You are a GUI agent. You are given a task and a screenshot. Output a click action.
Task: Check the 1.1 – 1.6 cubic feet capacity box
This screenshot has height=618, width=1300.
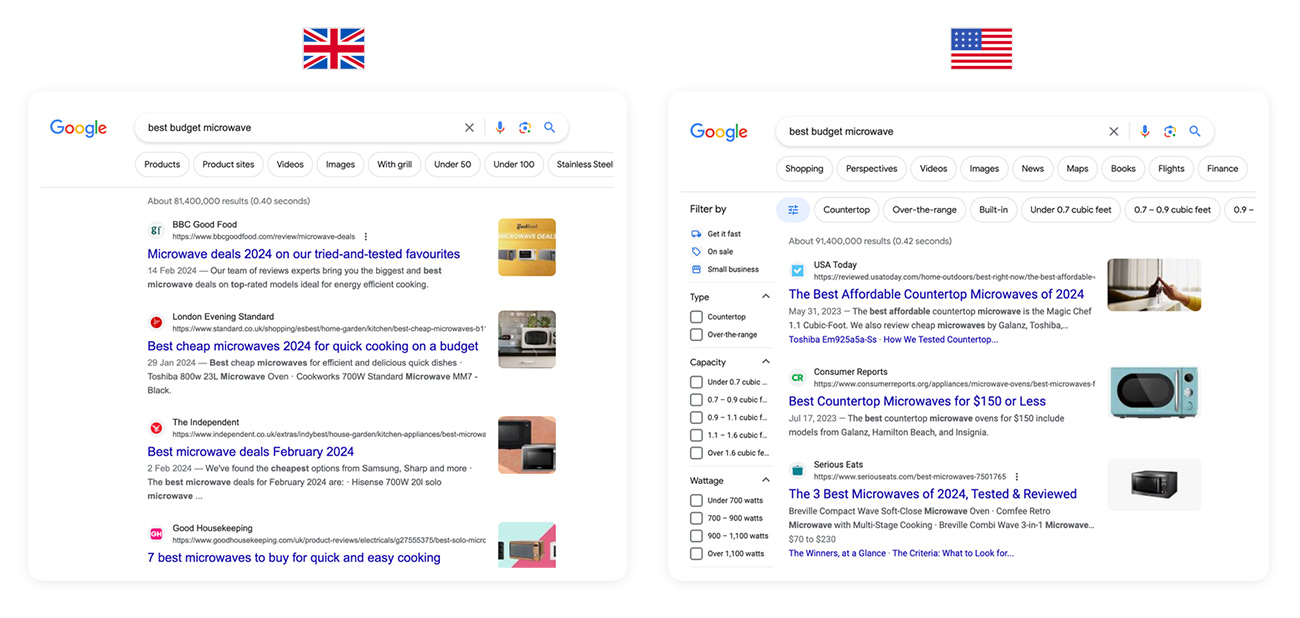[x=696, y=436]
